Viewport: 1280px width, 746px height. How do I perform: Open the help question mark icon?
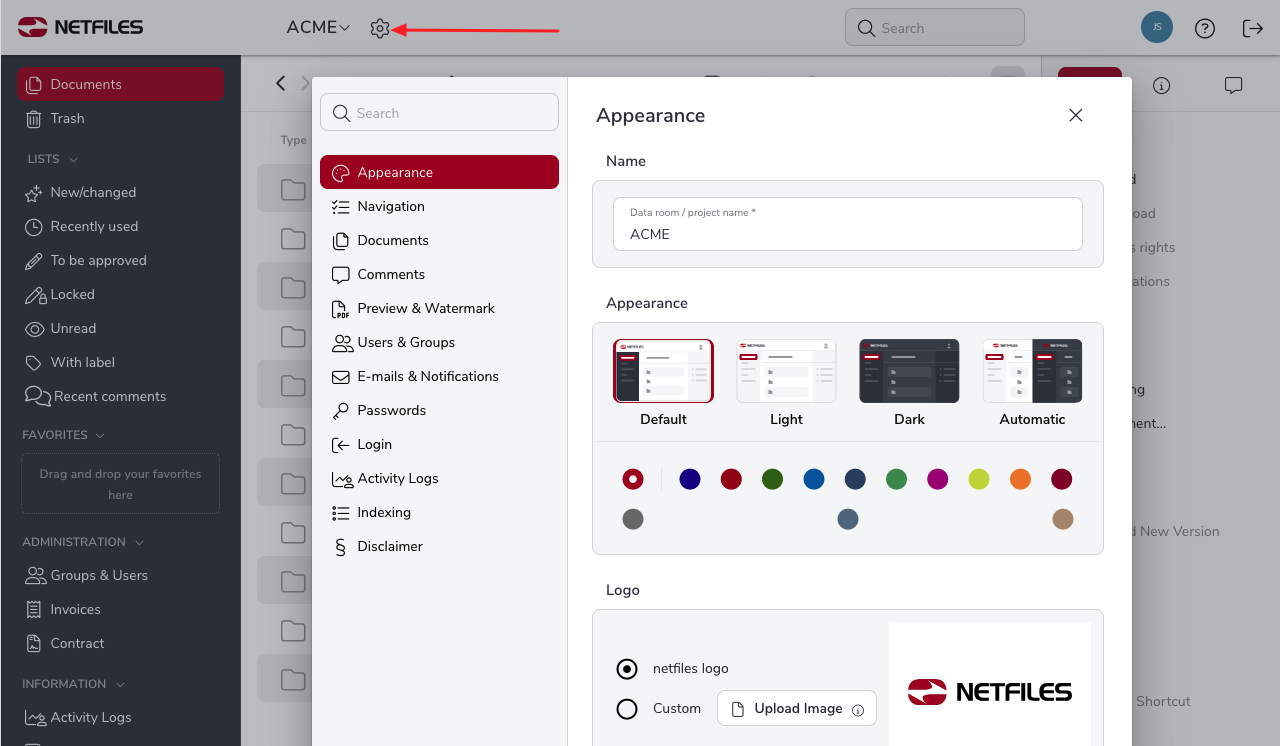coord(1205,28)
